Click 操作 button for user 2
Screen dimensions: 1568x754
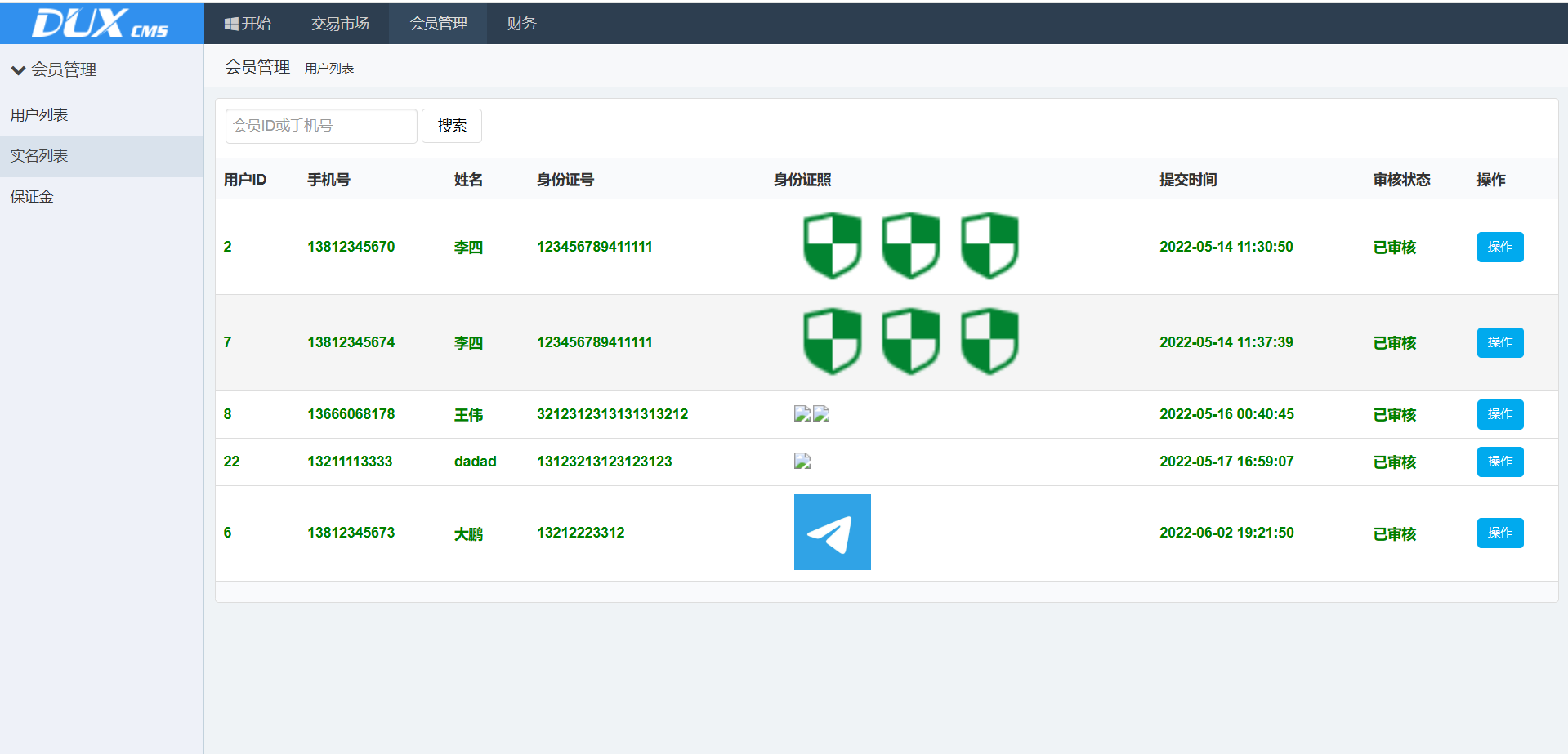(x=1499, y=247)
